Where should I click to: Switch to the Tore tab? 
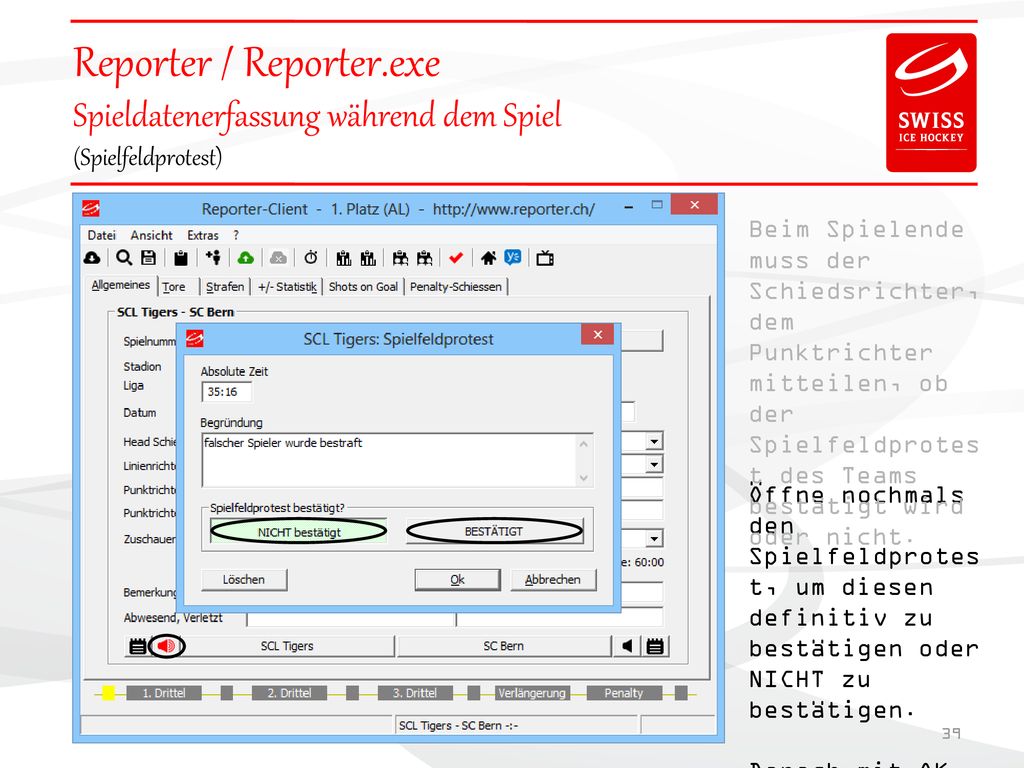174,287
